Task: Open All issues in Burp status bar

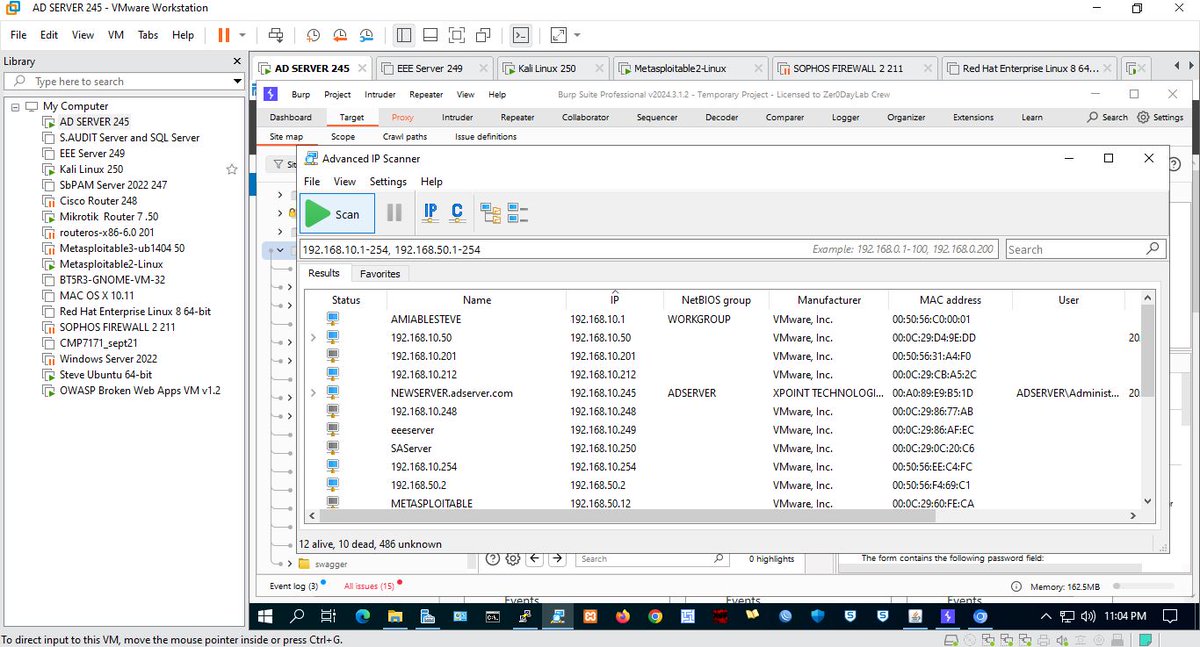Action: [x=369, y=586]
